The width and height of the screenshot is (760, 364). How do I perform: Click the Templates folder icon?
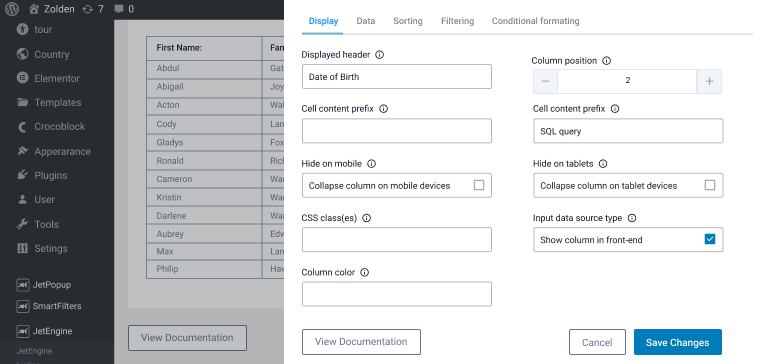click(22, 102)
